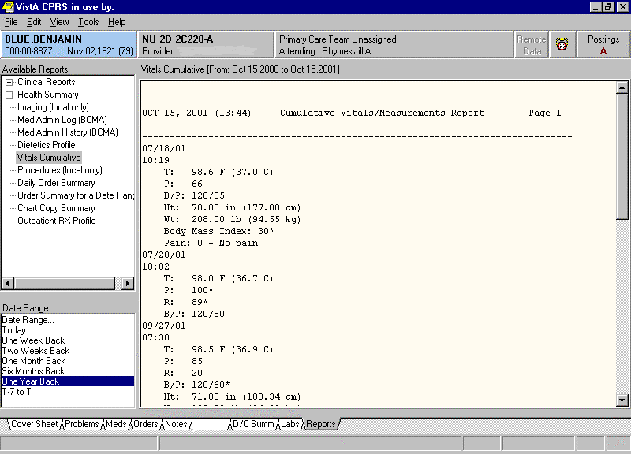Image resolution: width=631 pixels, height=454 pixels.
Task: Select Med Admin History (BCMA) report
Action: click(68, 132)
